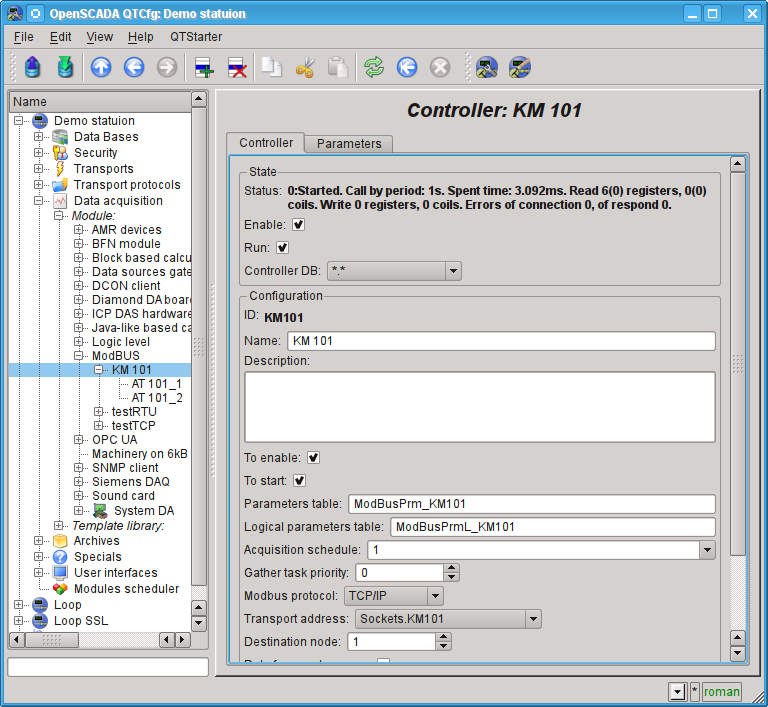Open the Acquisition schedule dropdown arrow

point(707,550)
